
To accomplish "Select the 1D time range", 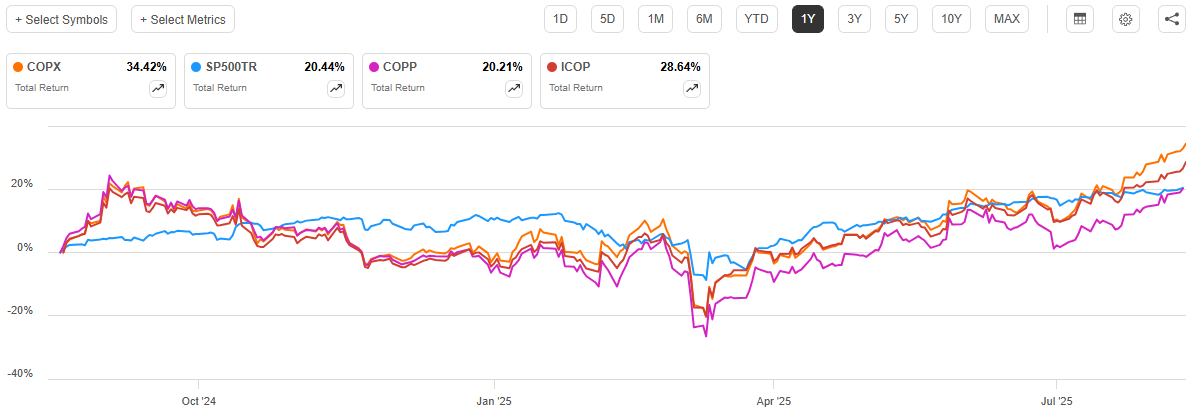I will [561, 19].
